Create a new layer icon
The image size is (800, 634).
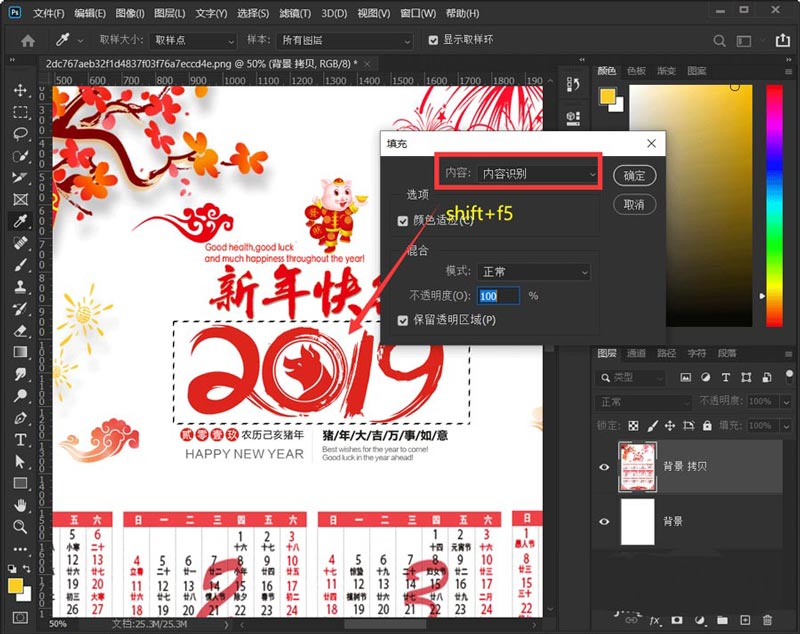point(745,620)
